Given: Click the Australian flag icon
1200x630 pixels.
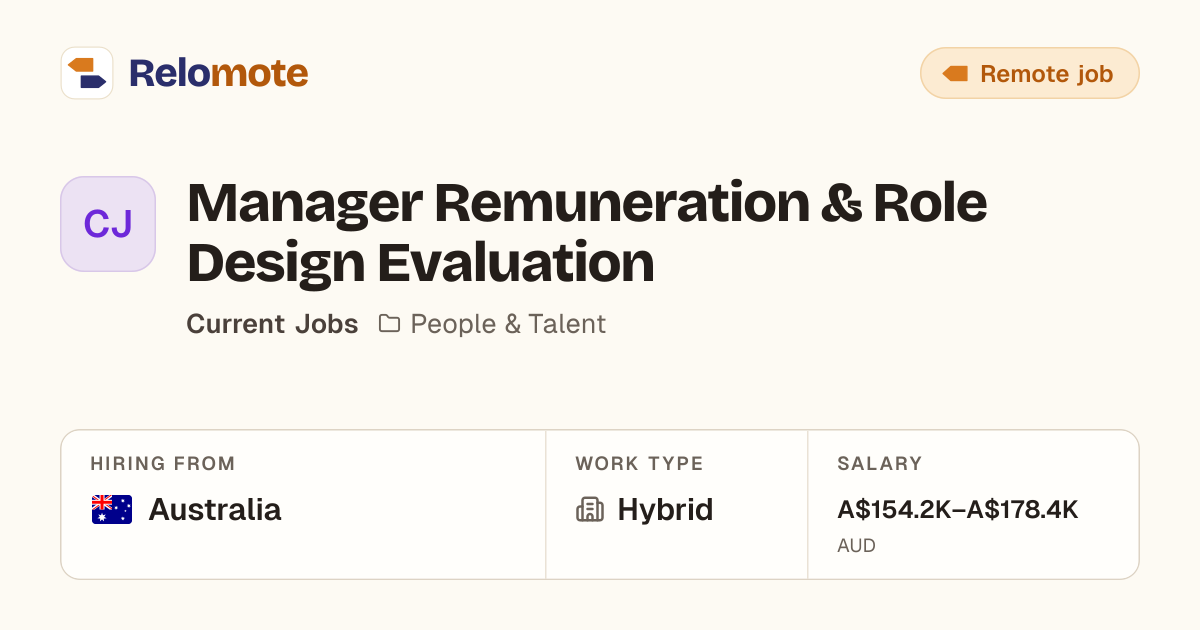Looking at the screenshot, I should (112, 510).
